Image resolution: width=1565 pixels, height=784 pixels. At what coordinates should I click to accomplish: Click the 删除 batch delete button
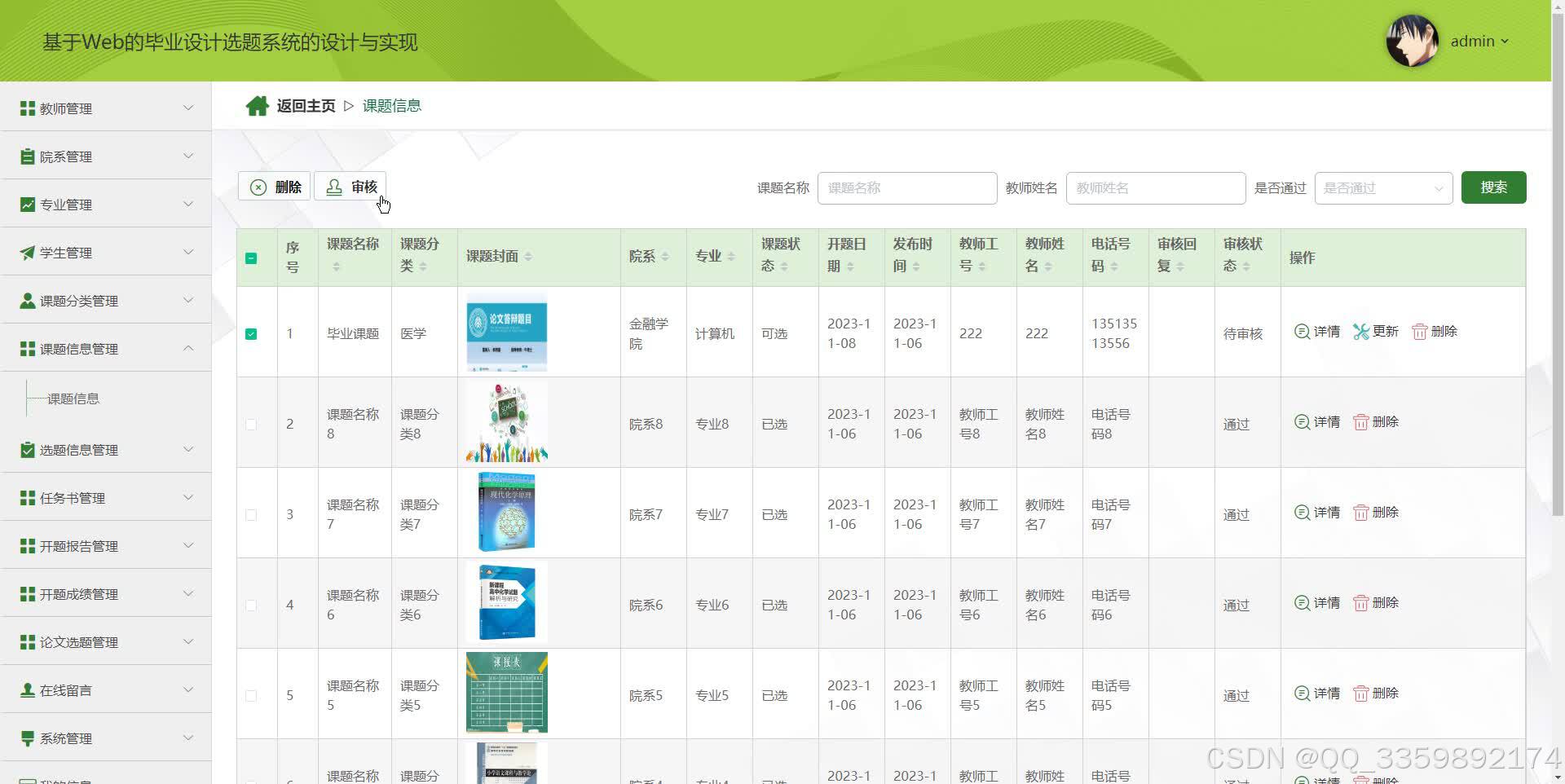coord(274,187)
